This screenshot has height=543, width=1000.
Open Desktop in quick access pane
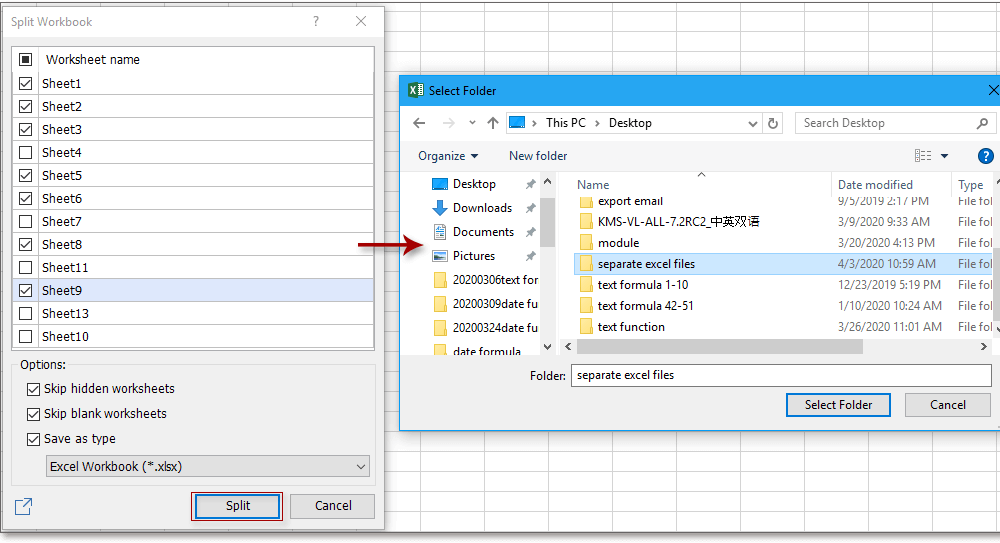coord(474,184)
